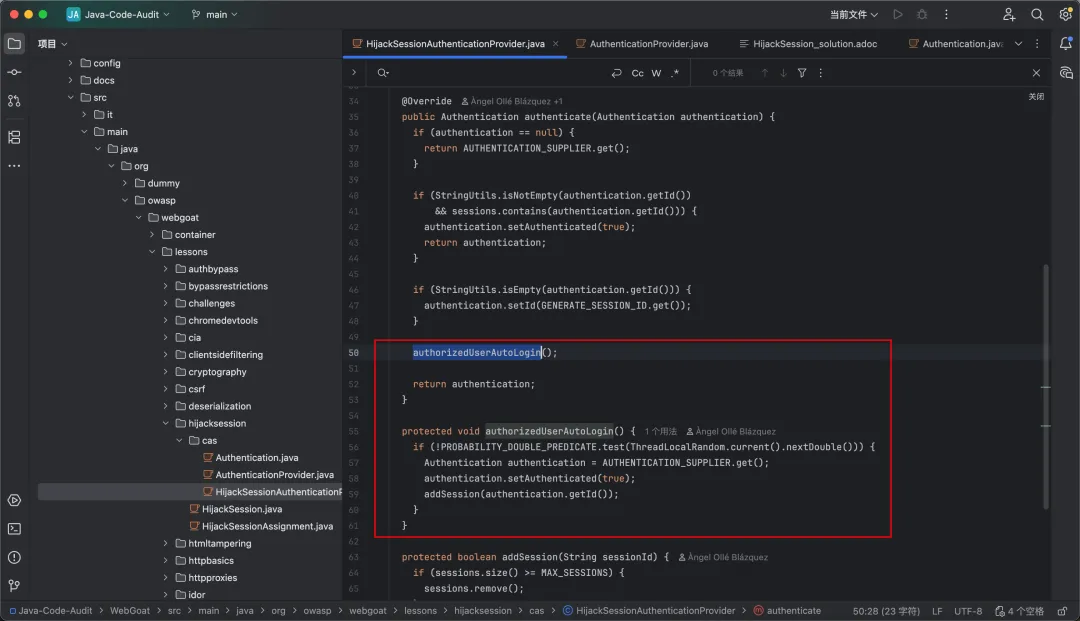Expand the replace field chevron
The width and height of the screenshot is (1080, 621).
point(354,72)
